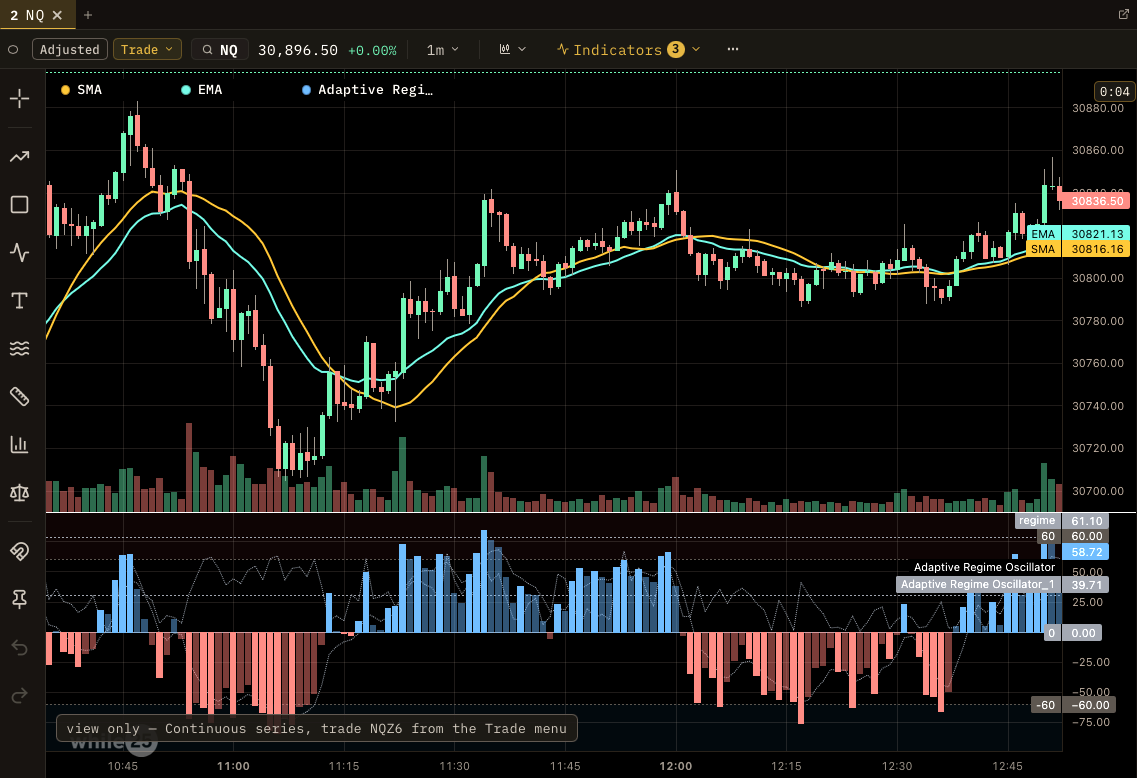
Task: Click the 58.72 blue value label
Action: pos(1086,552)
